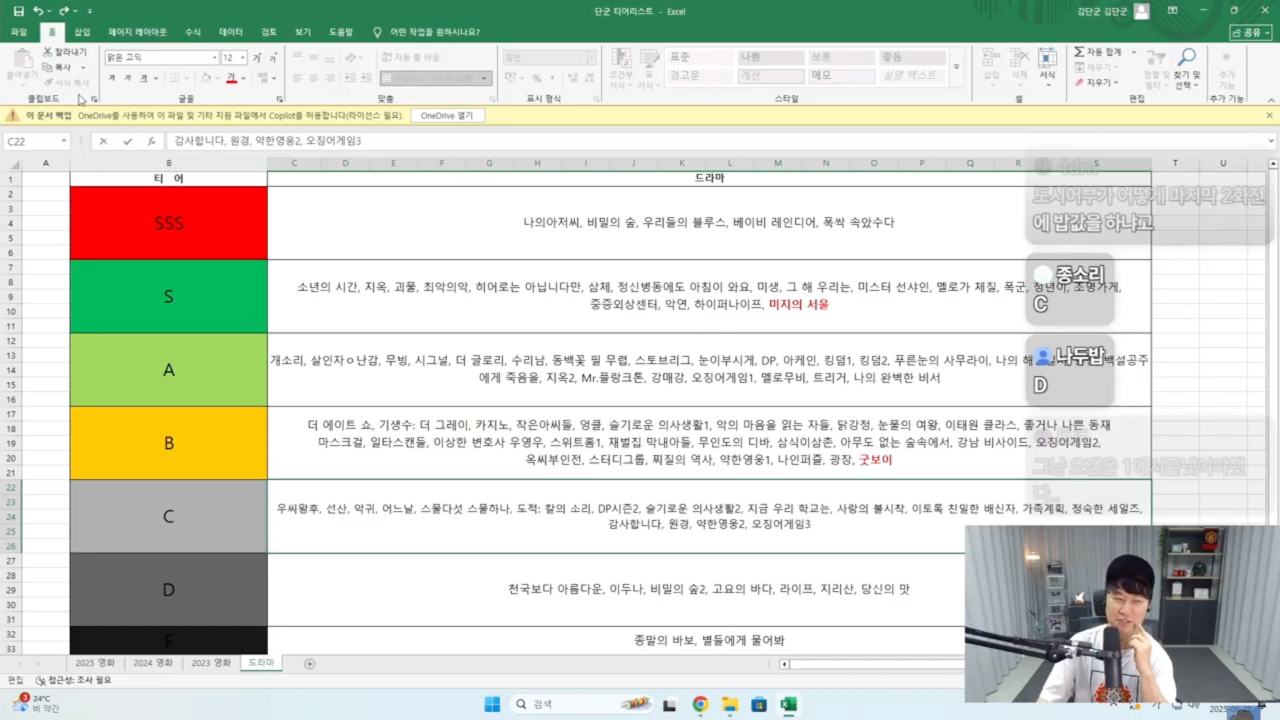Expand the Name Box dropdown next to C22
Image resolution: width=1280 pixels, height=720 pixels.
[x=63, y=142]
